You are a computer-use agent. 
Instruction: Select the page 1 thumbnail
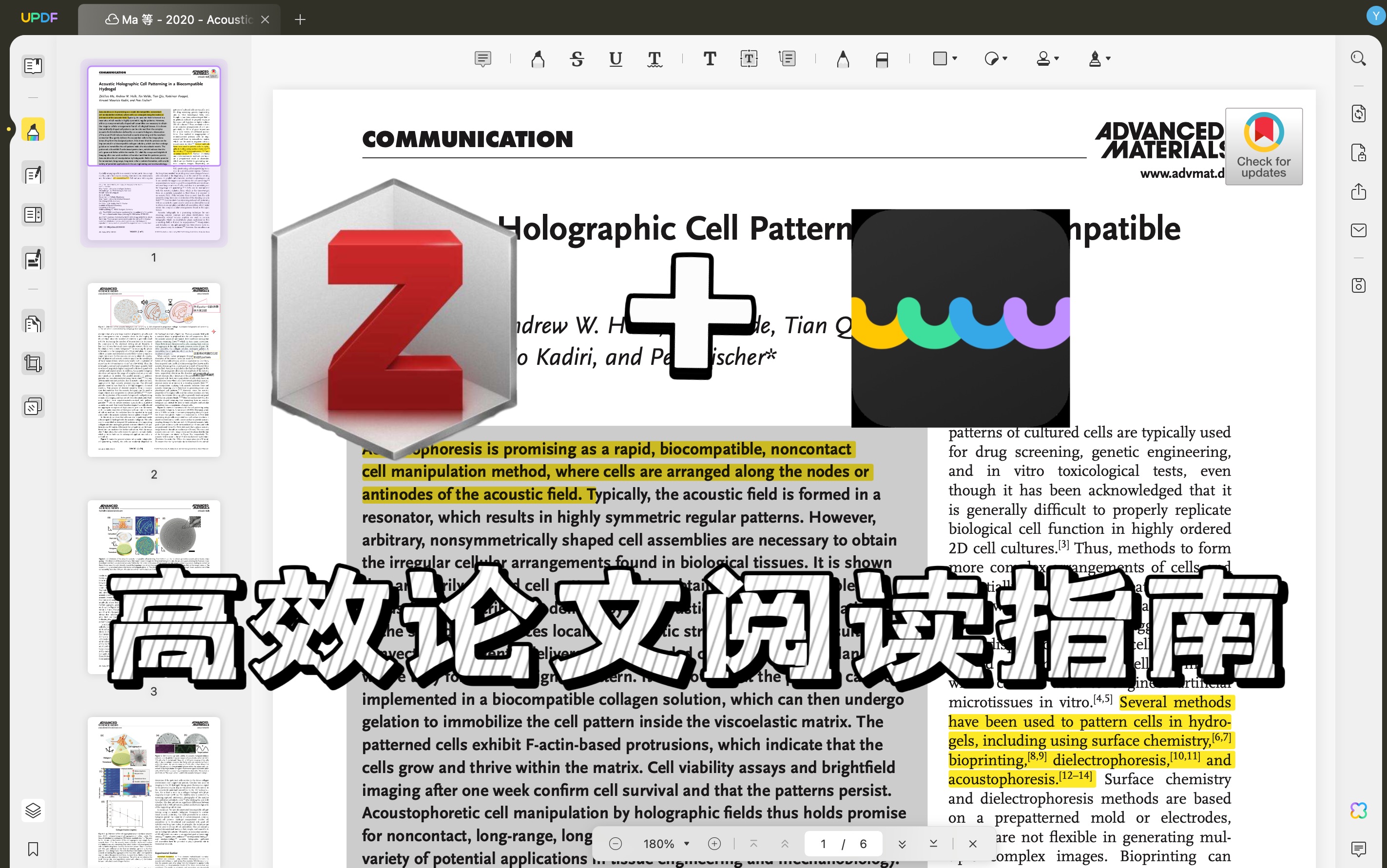(x=154, y=154)
